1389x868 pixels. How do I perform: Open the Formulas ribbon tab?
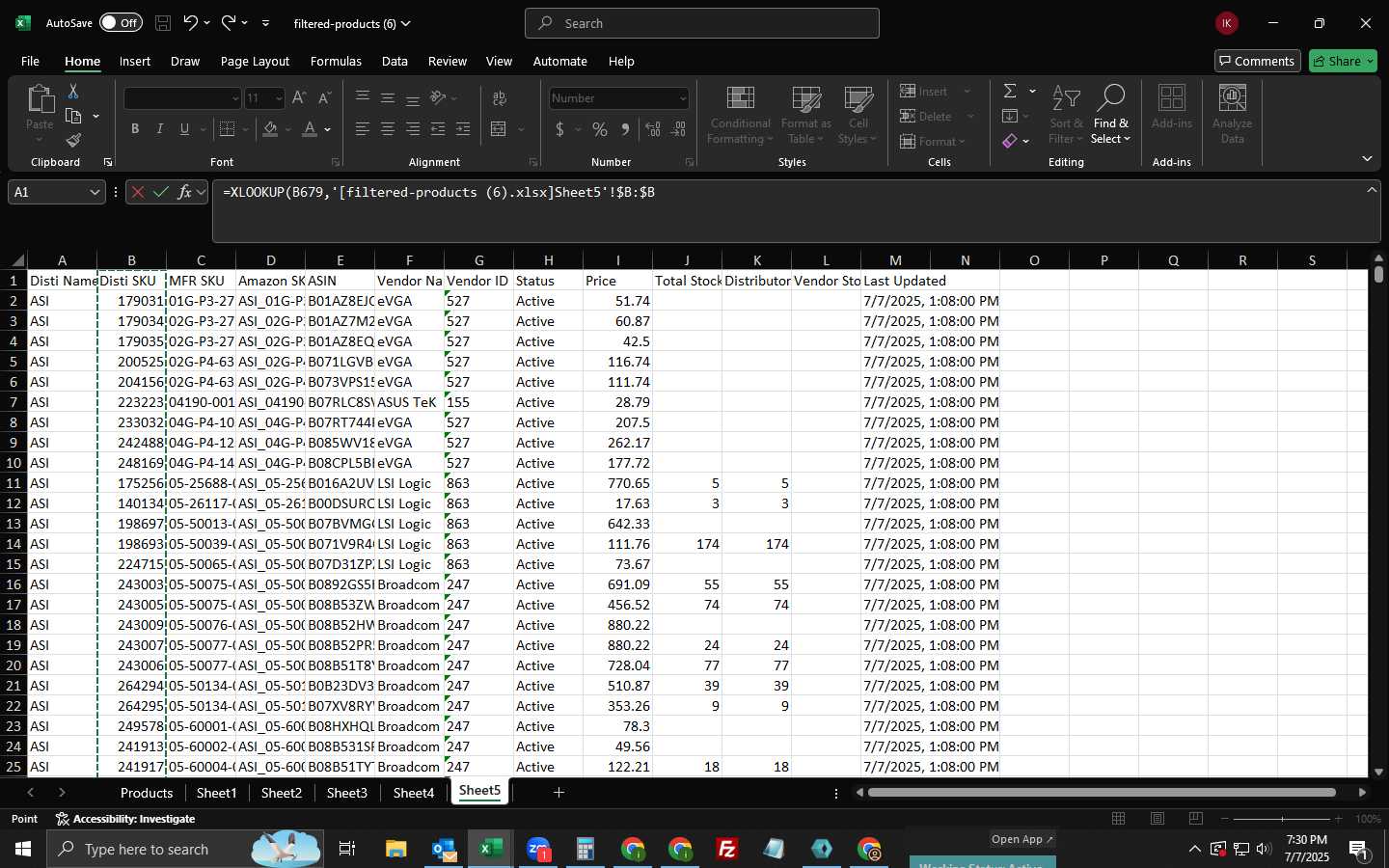(336, 61)
